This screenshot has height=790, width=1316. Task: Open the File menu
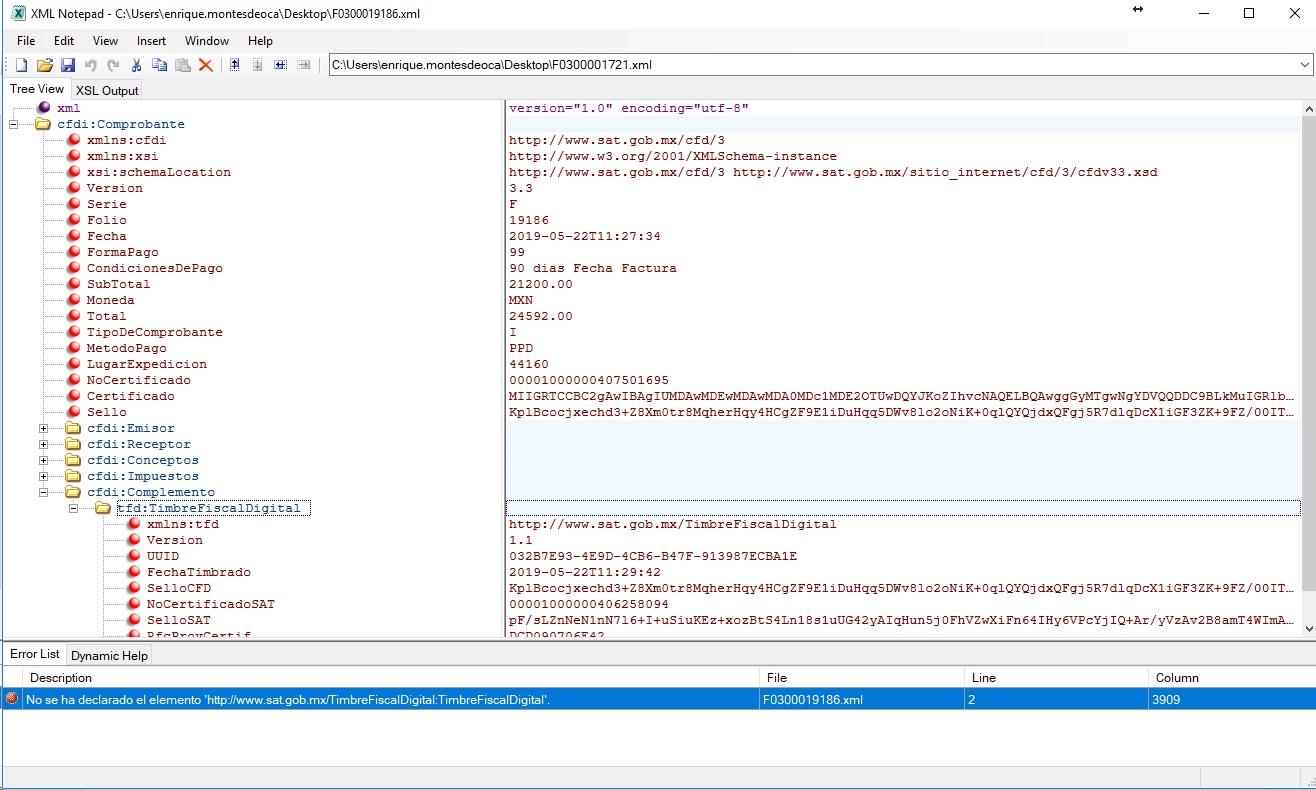pos(26,41)
